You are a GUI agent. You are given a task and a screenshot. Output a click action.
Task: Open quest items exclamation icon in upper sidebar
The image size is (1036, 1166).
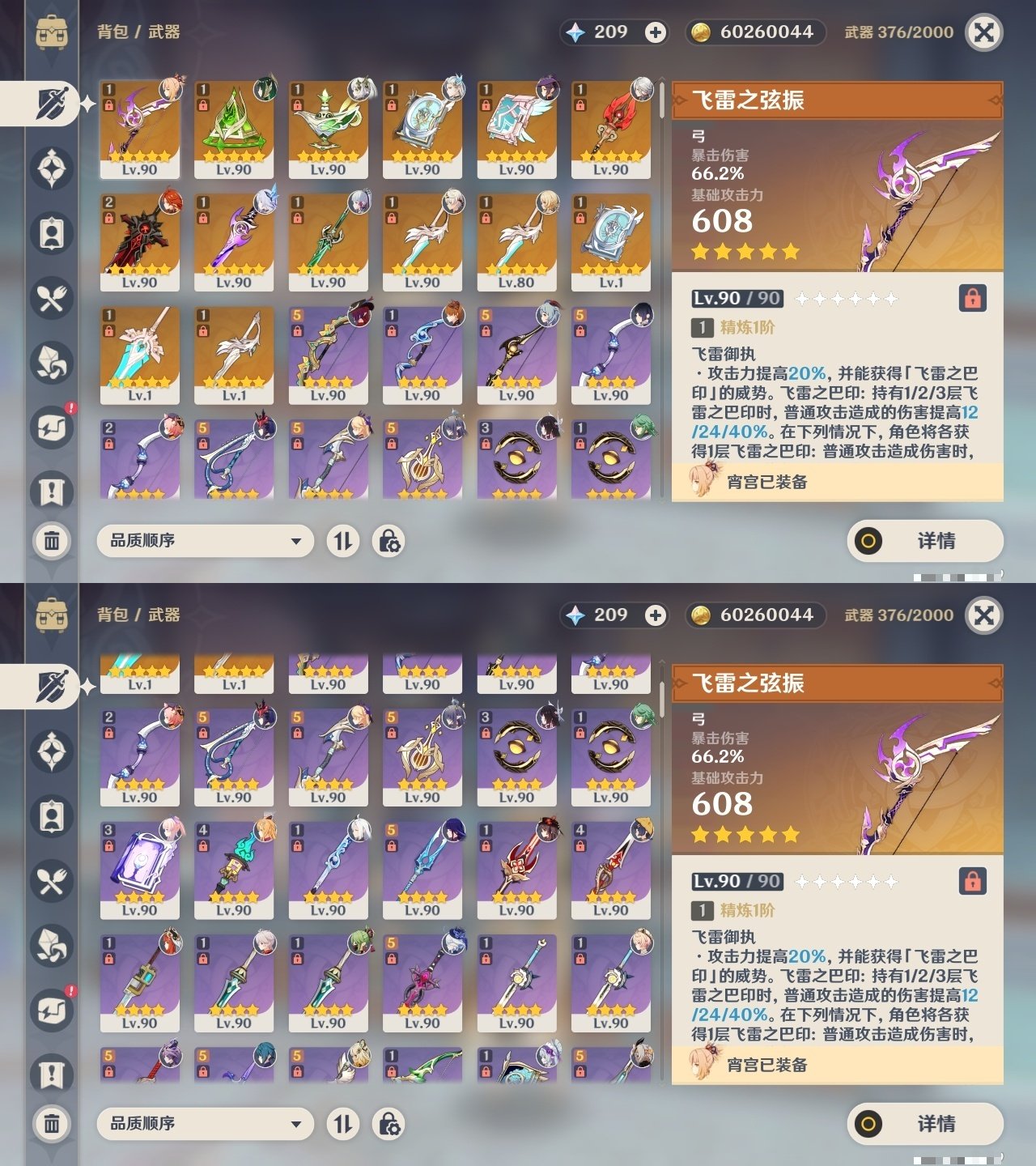tap(52, 492)
